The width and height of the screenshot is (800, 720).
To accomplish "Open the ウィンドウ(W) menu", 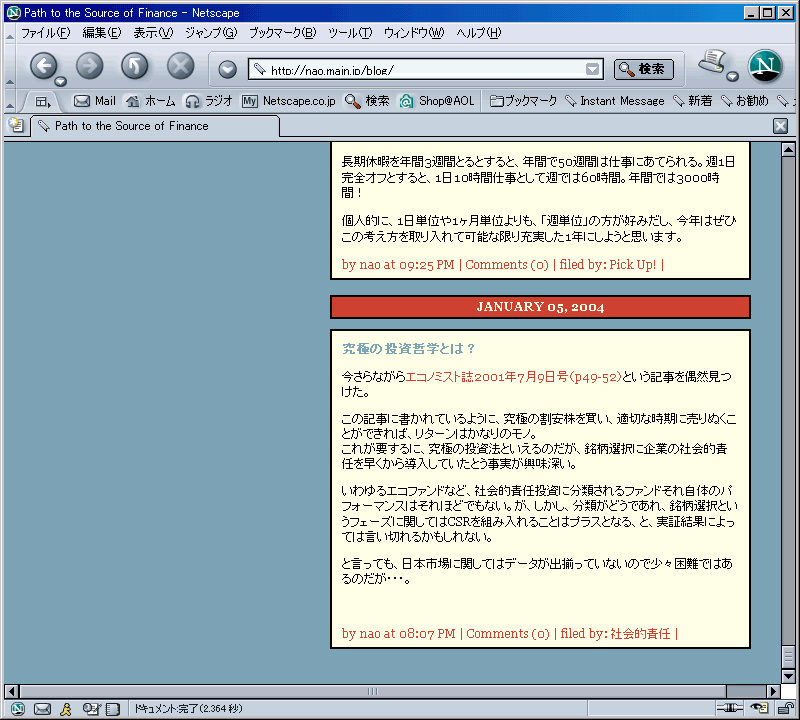I will pyautogui.click(x=413, y=33).
